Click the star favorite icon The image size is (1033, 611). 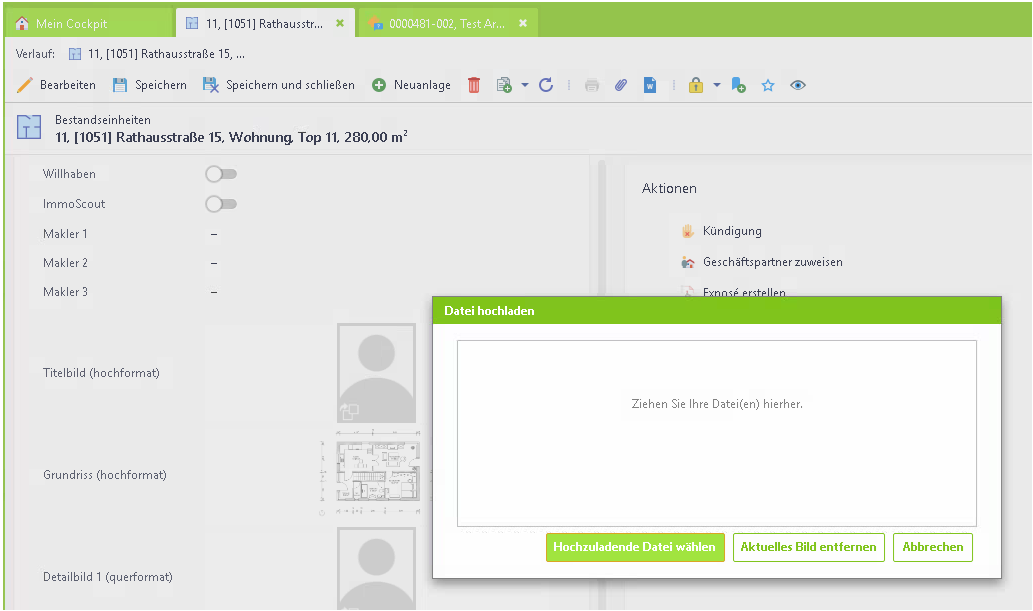tap(768, 86)
